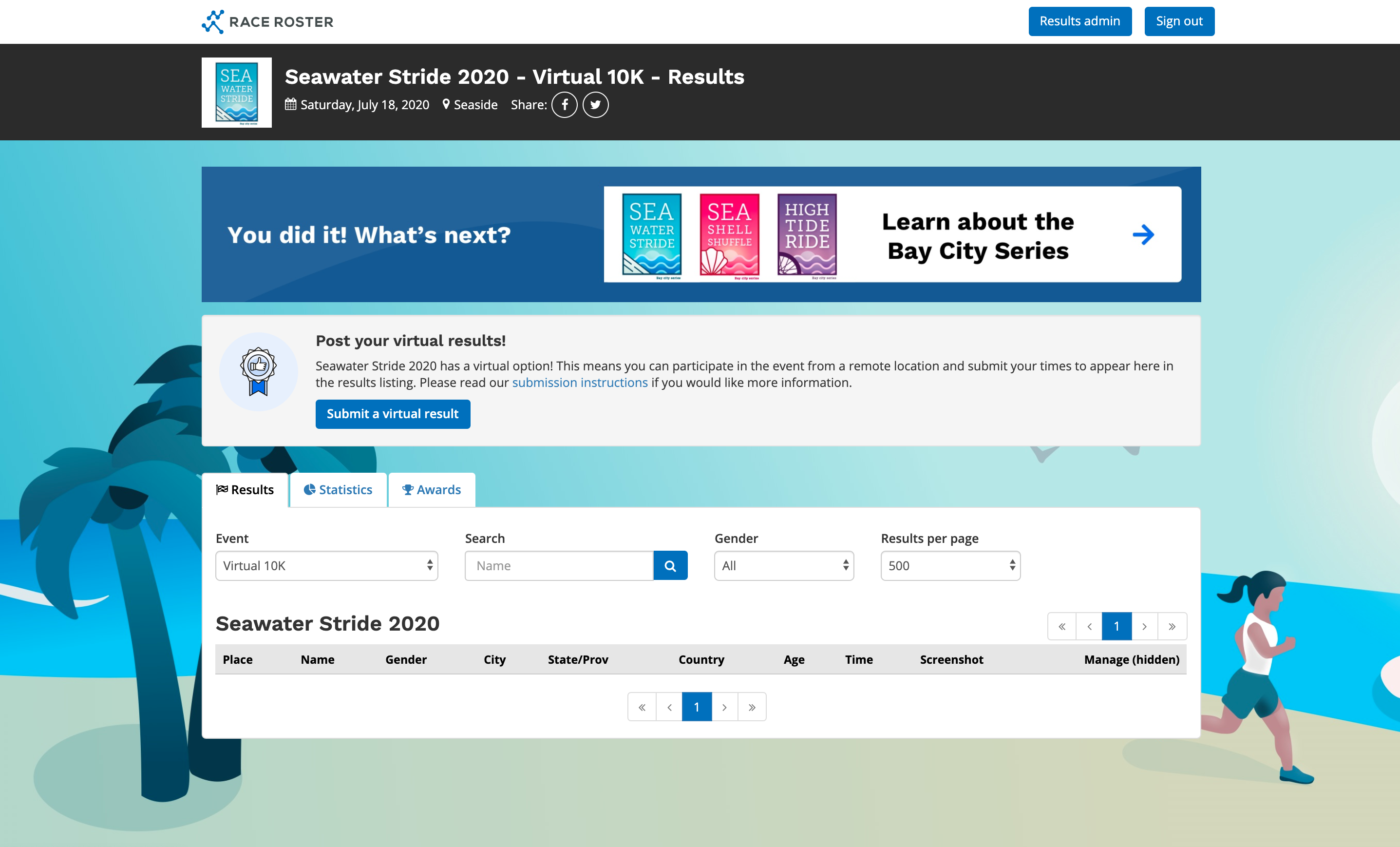Click the Name search input field

[559, 566]
